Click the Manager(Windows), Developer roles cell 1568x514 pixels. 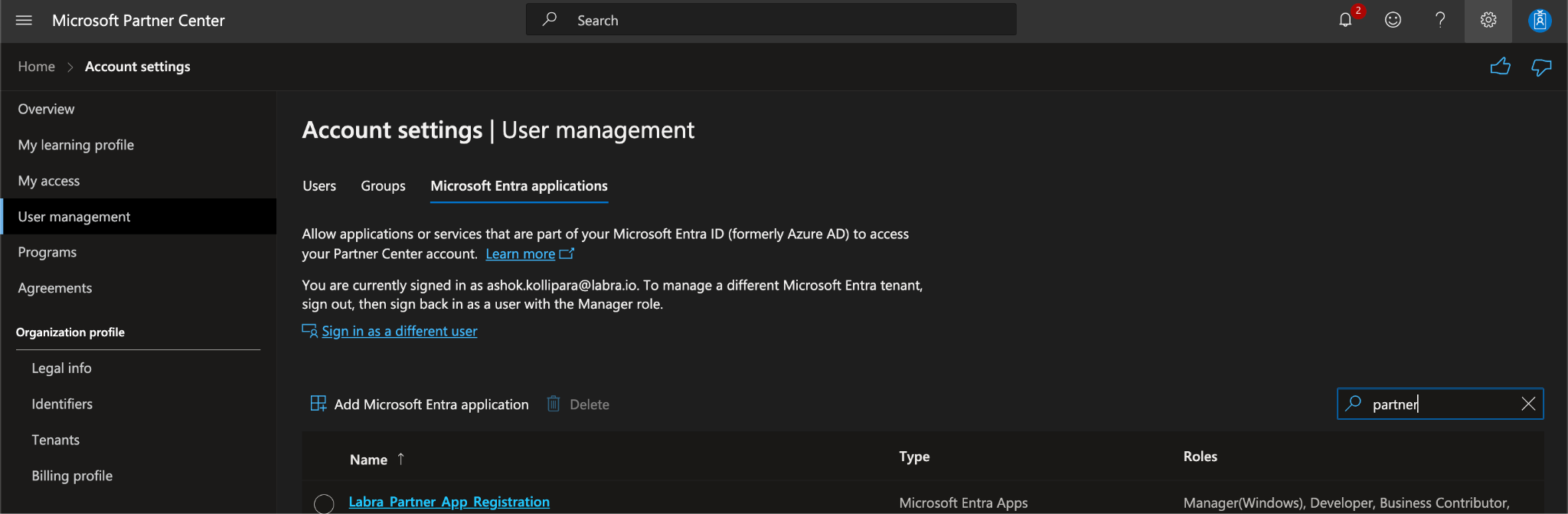(1346, 503)
